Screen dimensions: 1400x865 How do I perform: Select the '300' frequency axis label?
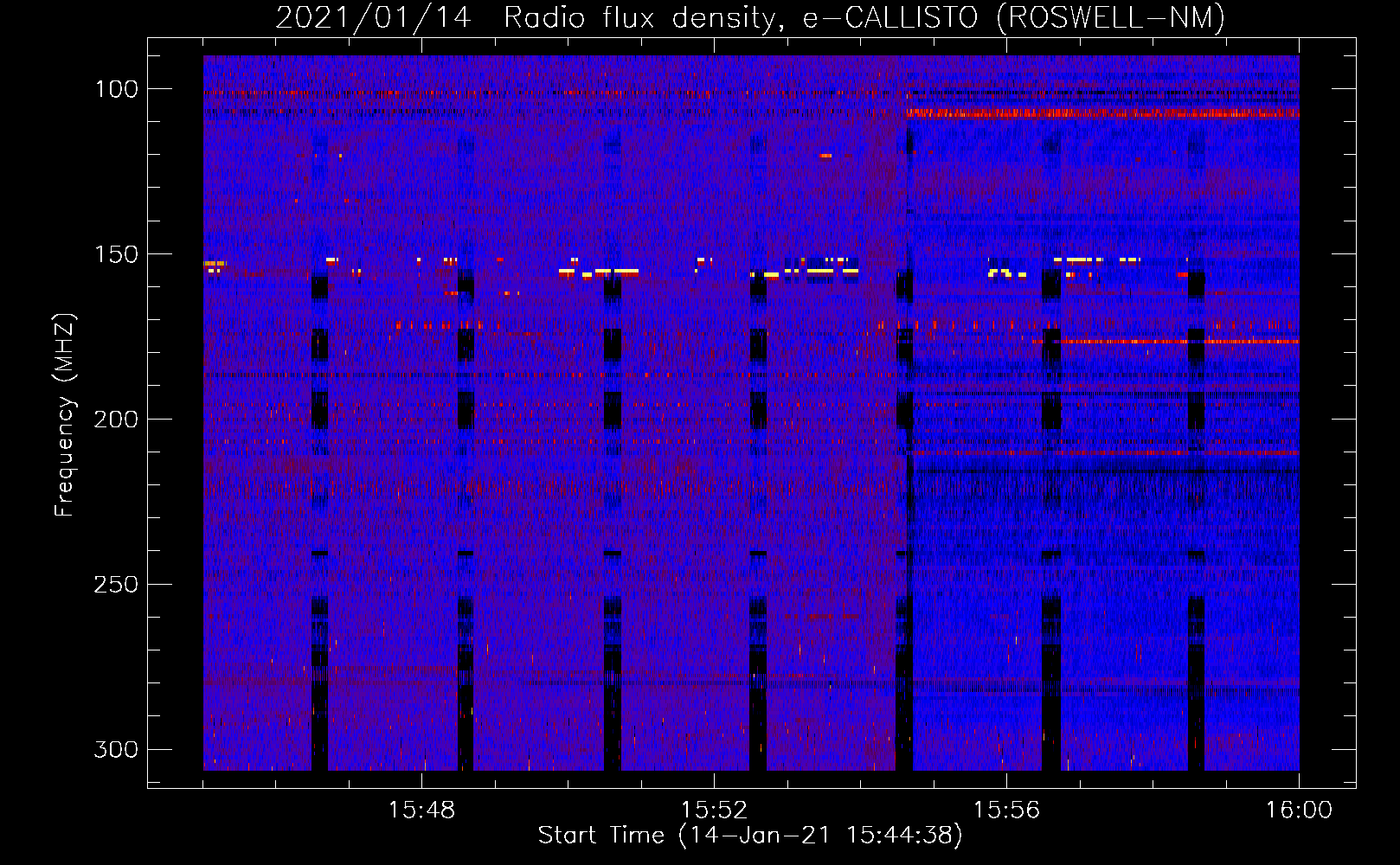[x=116, y=749]
